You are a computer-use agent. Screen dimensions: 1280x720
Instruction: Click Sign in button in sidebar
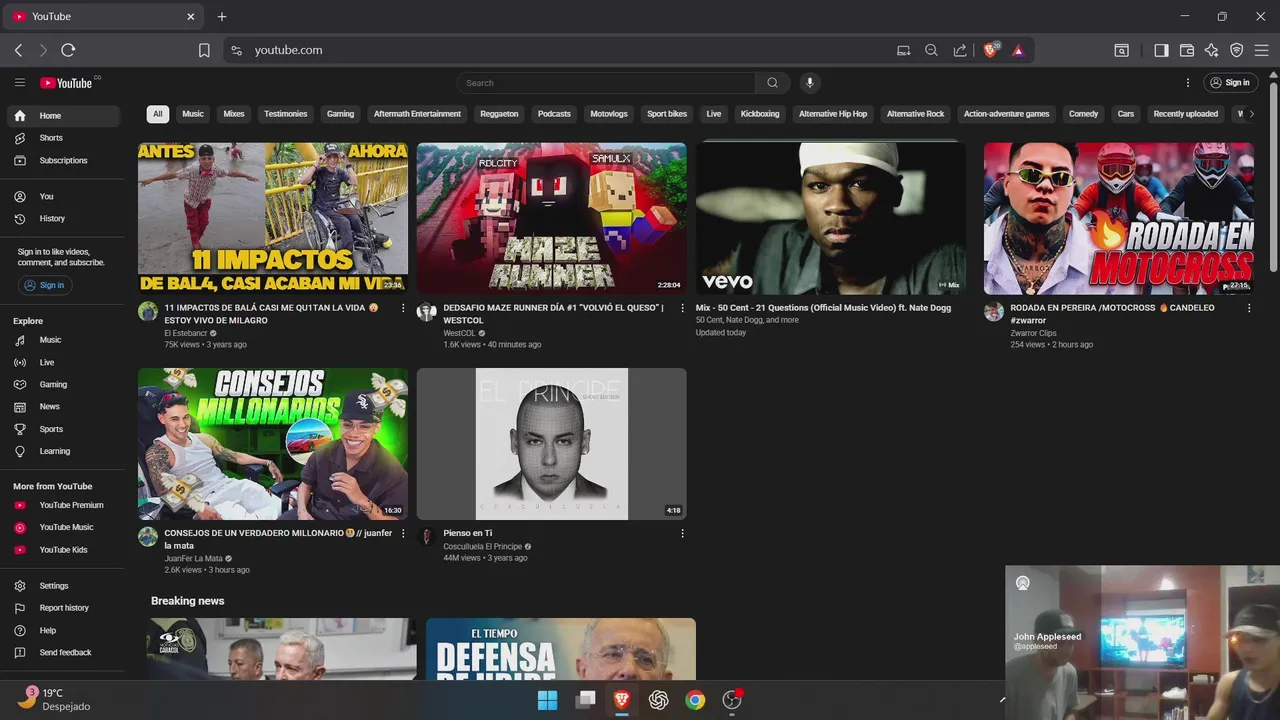(x=43, y=285)
